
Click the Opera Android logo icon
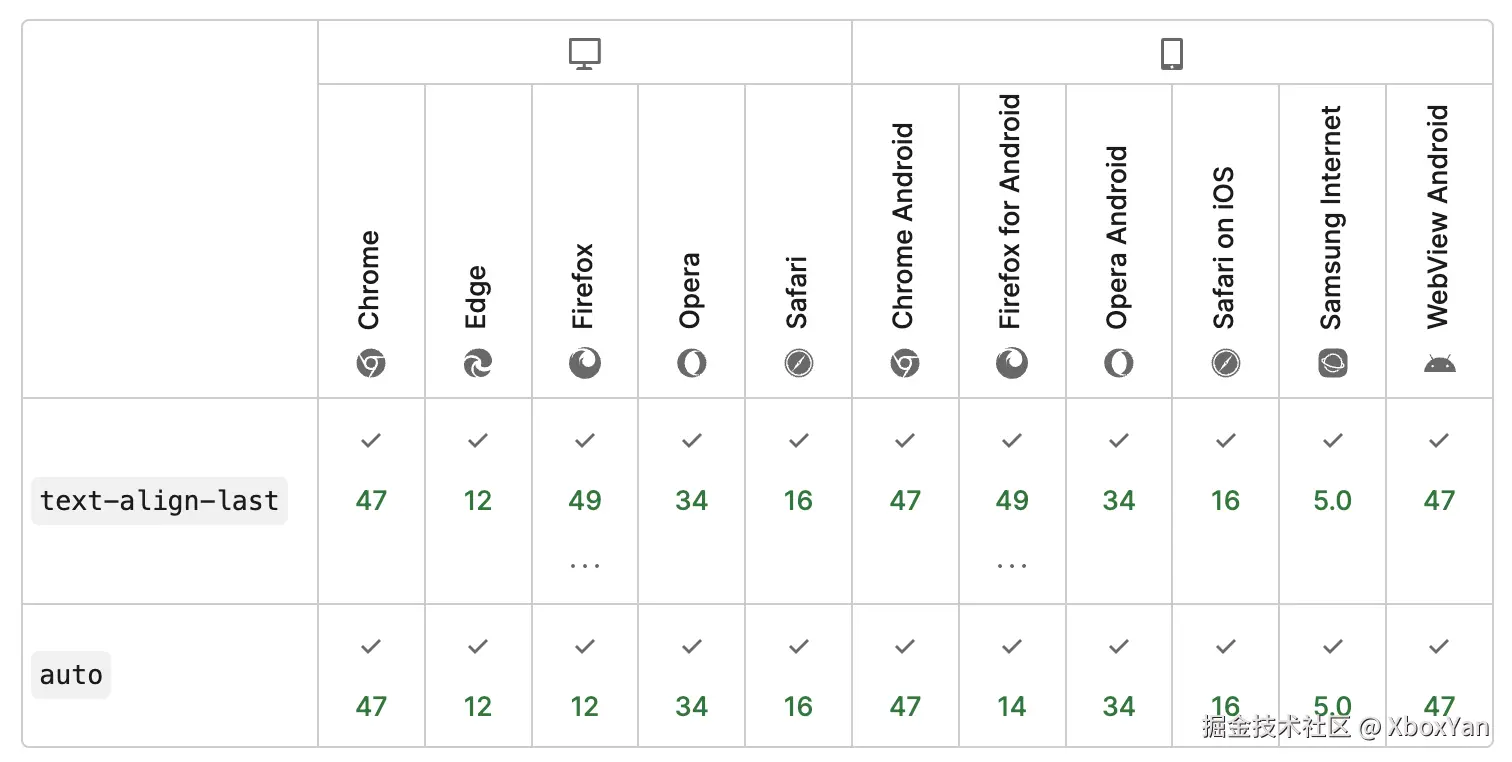point(1119,364)
